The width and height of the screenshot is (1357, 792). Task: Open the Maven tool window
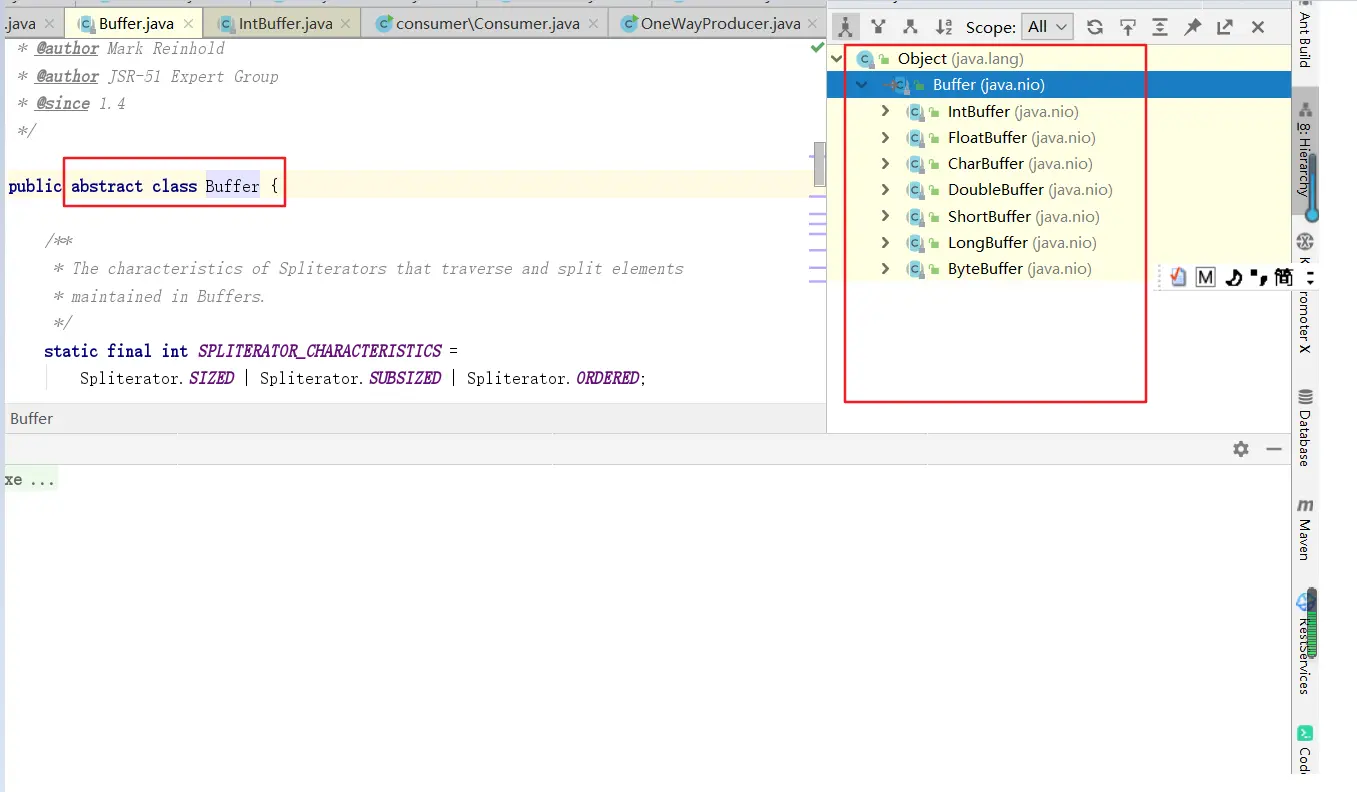pos(1304,529)
